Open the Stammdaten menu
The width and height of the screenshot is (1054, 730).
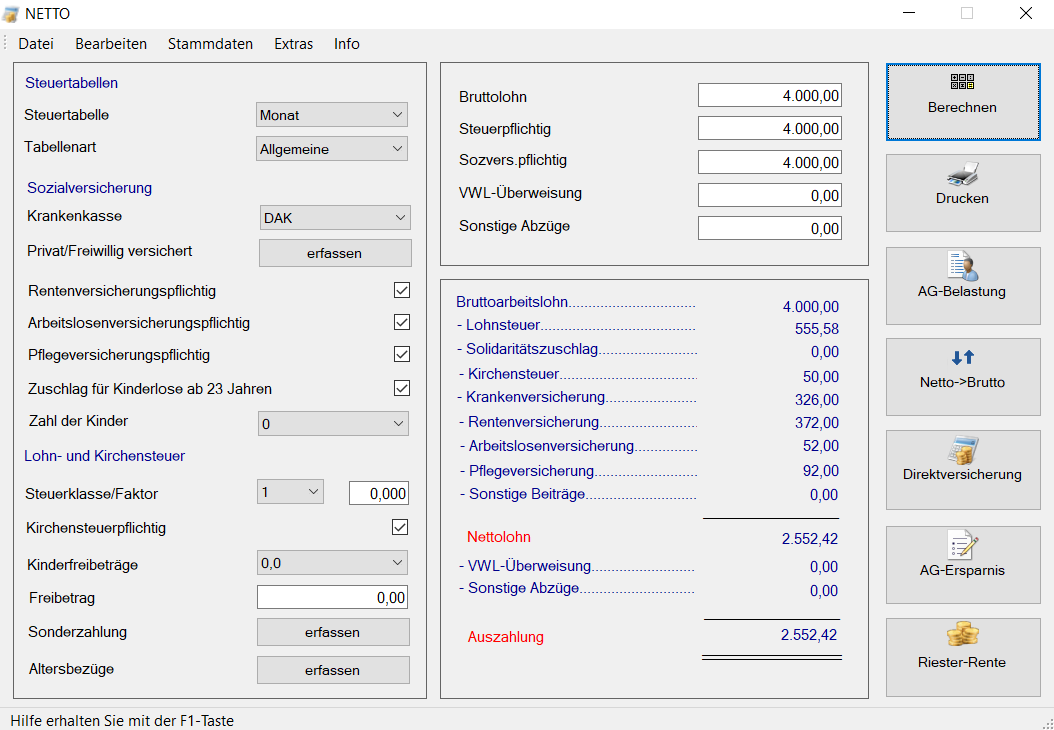(x=210, y=44)
